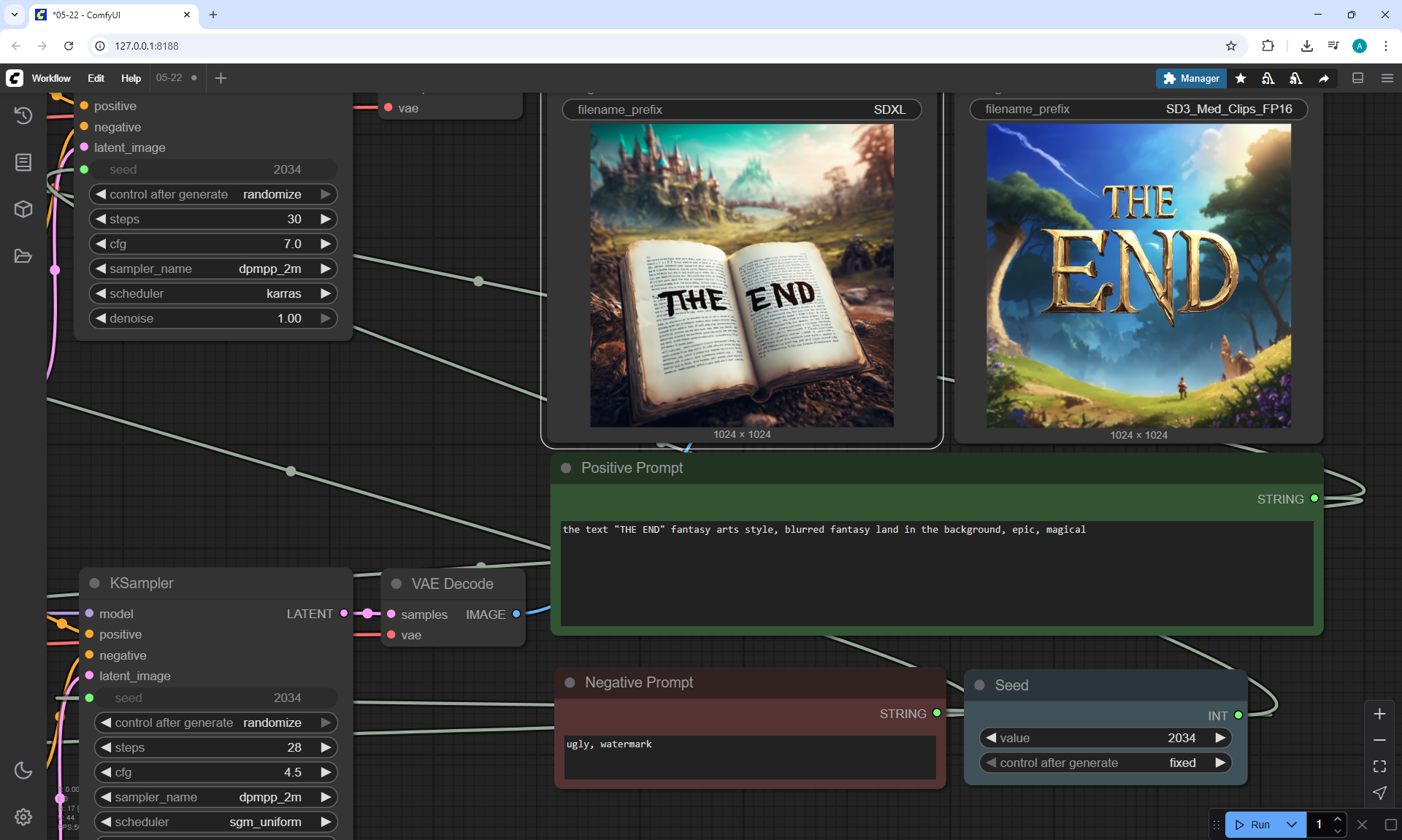Click the zoom in plus button

(1379, 714)
